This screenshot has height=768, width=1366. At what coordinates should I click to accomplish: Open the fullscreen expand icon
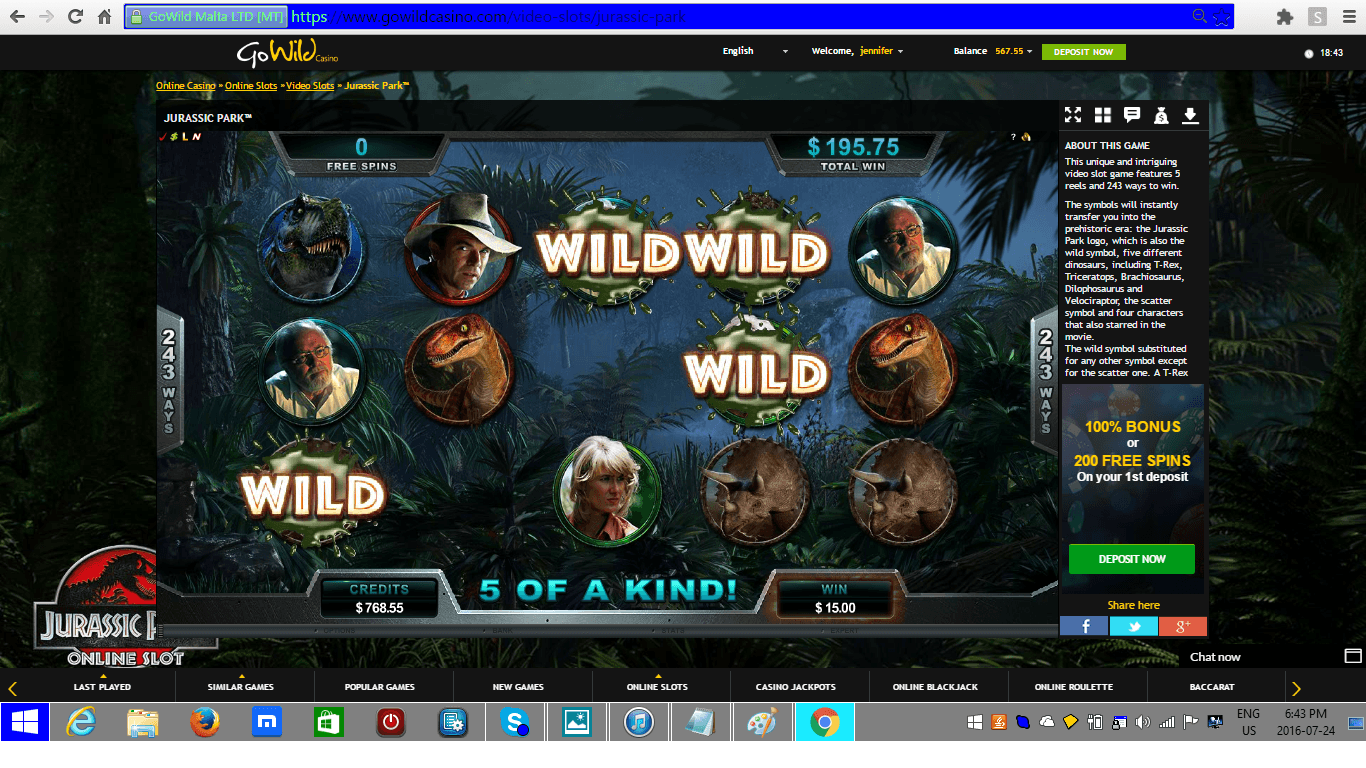(x=1073, y=115)
